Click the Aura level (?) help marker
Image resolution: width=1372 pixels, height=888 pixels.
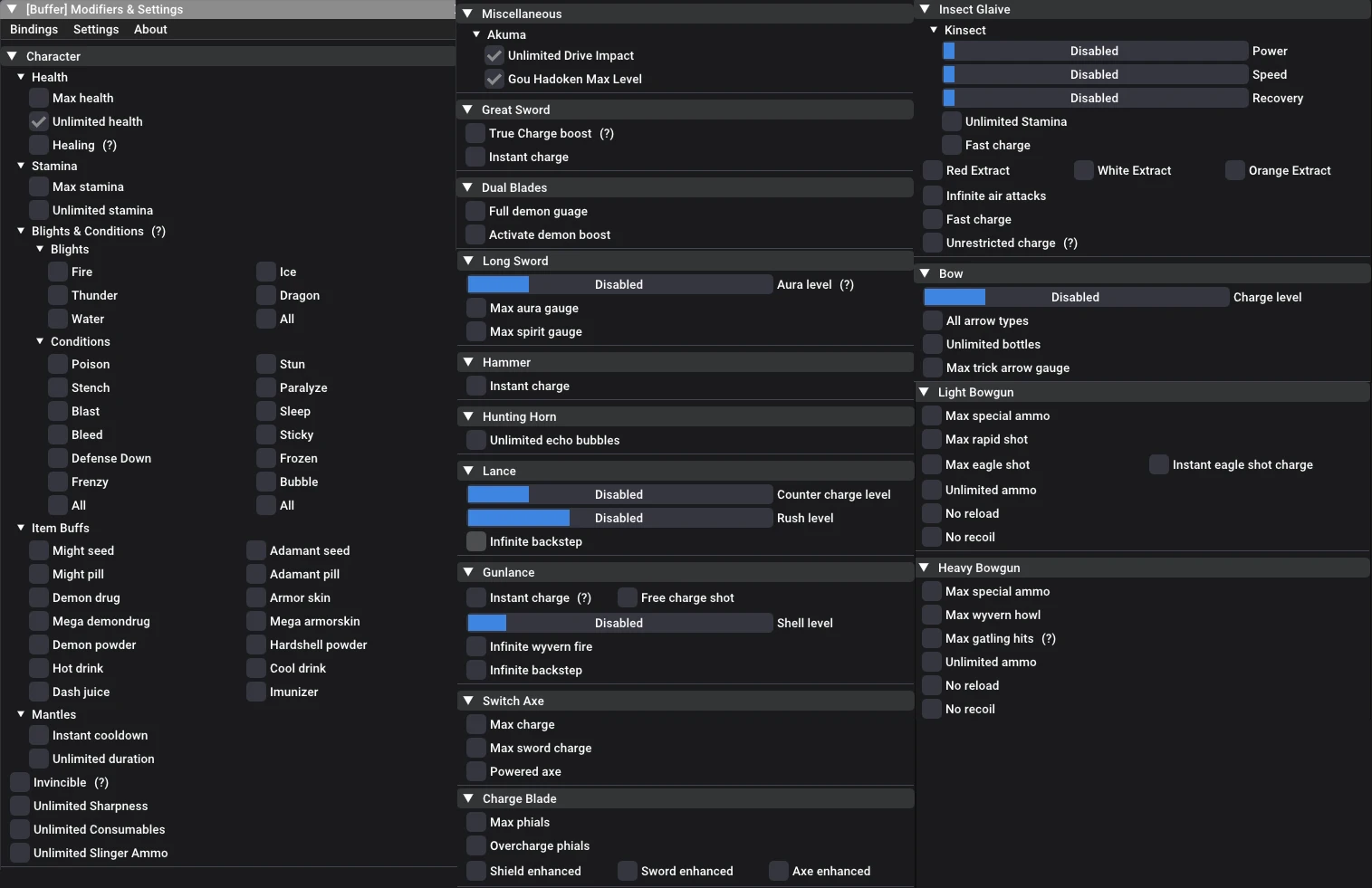pos(847,284)
